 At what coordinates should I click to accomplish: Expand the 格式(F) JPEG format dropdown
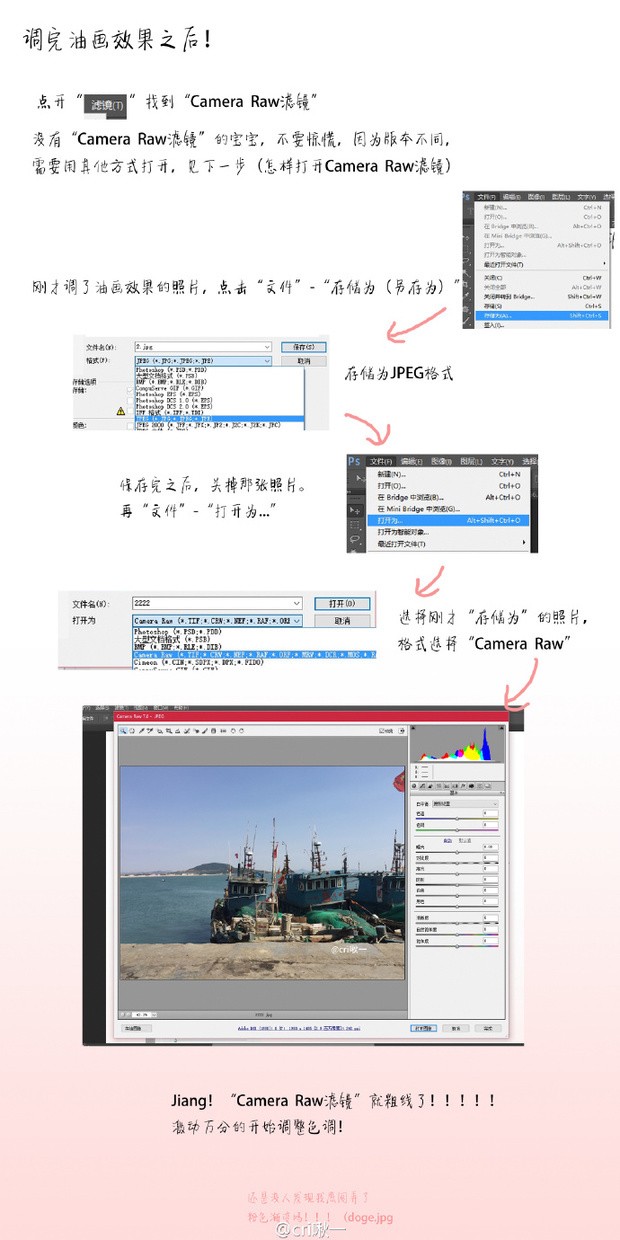[x=267, y=360]
